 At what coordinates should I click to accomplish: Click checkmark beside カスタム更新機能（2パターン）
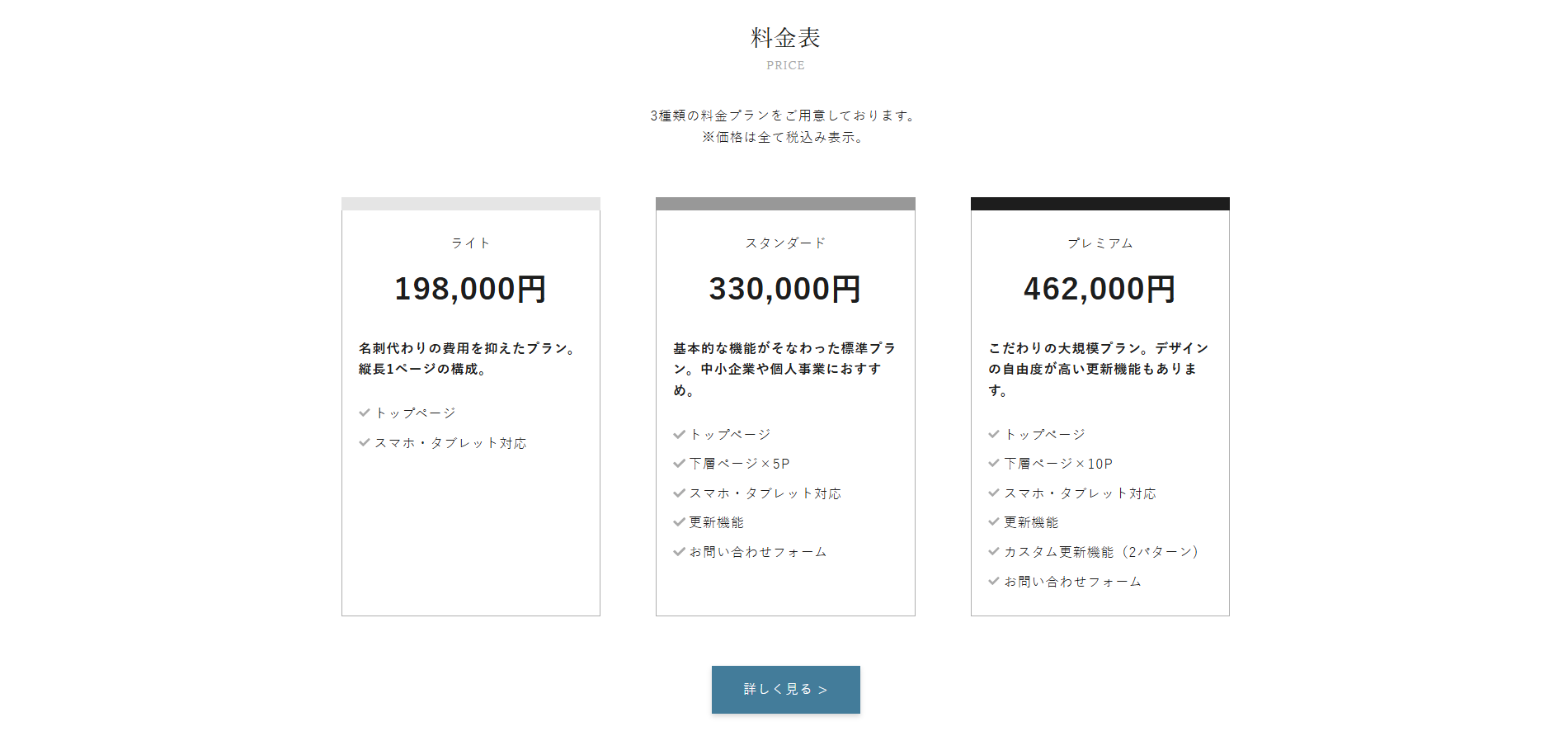point(994,552)
